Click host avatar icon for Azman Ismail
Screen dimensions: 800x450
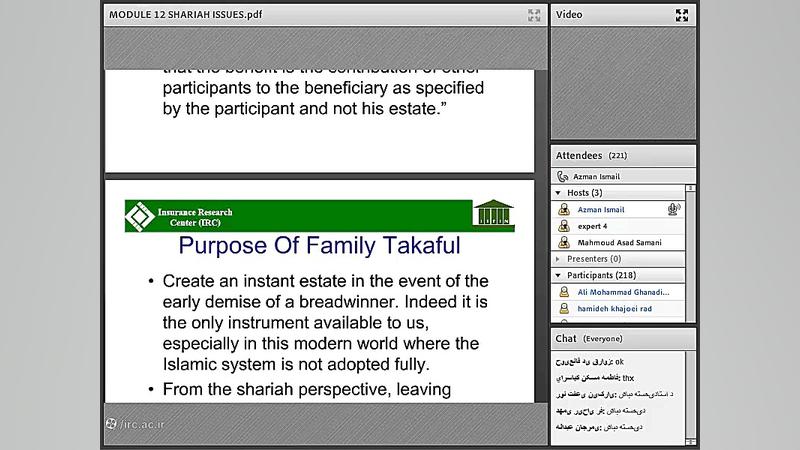click(564, 209)
